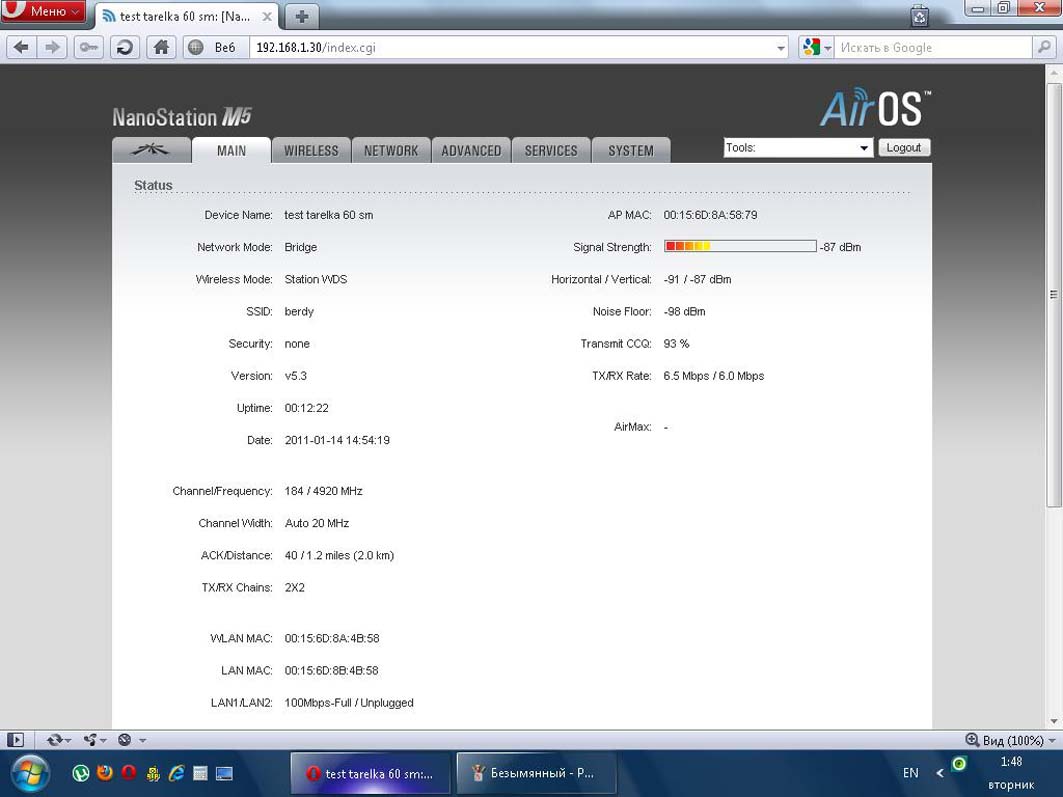Launch Internet Explorer from taskbar

point(177,773)
